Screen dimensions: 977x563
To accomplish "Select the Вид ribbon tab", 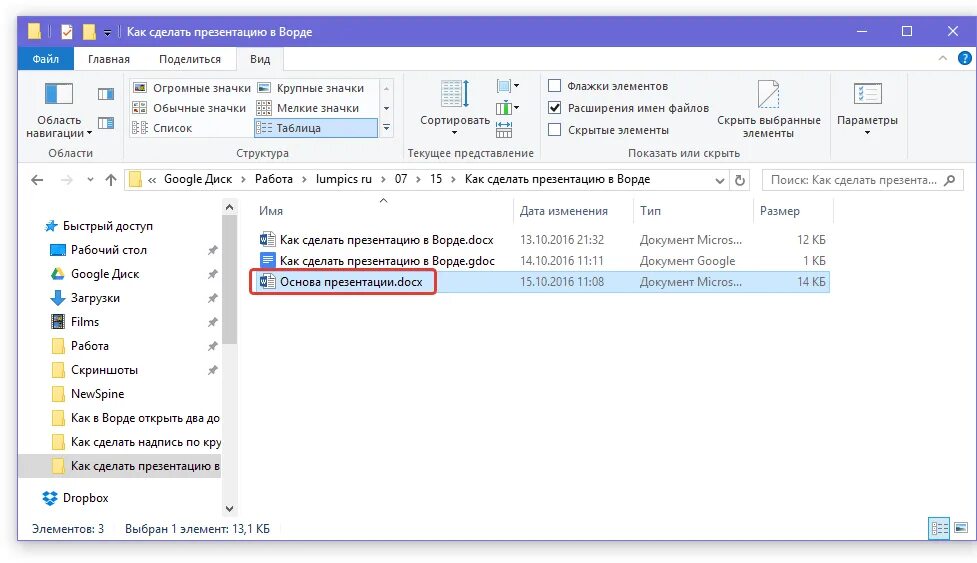I will click(x=260, y=59).
